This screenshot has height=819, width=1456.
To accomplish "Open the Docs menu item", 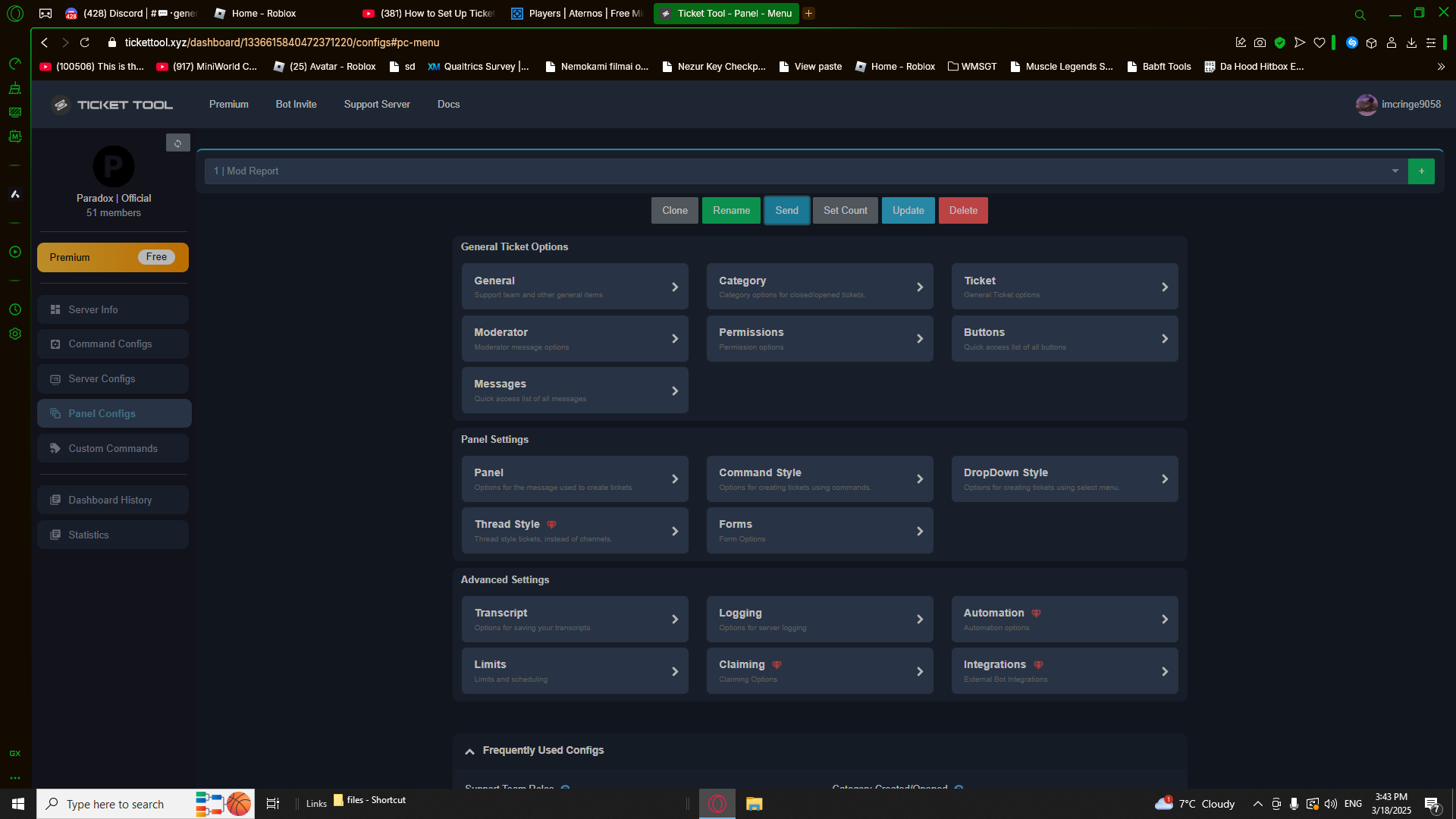I will 448,105.
